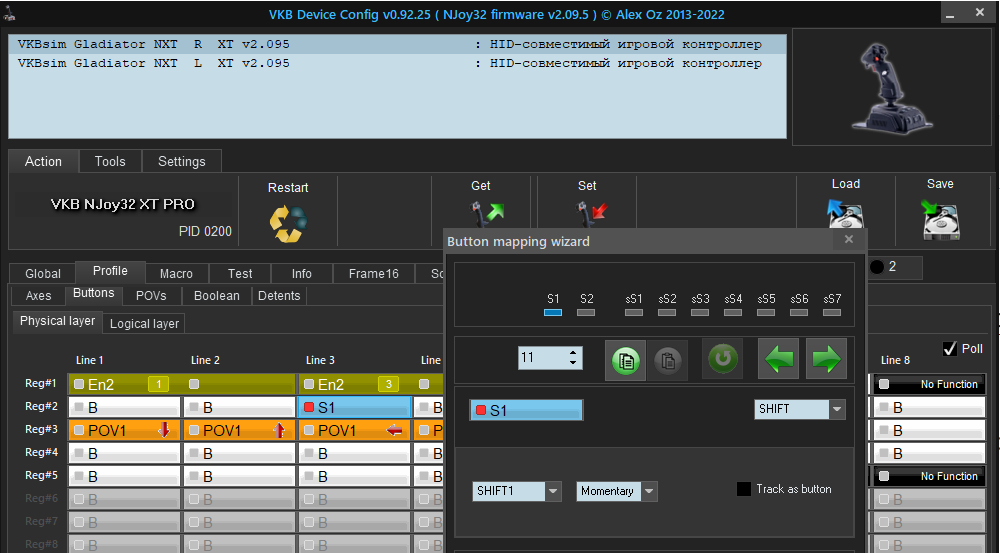Toggle S1 indicator in wizard top row
Screen dimensions: 1000x553
(553, 313)
